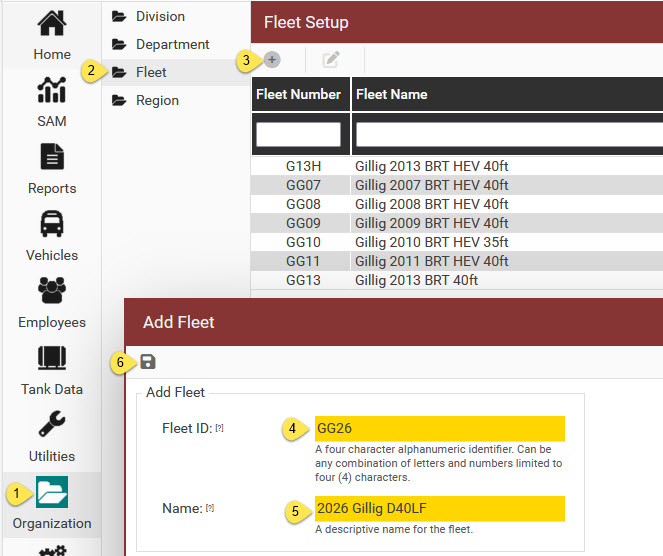Screen dimensions: 663x556
Task: Open the Vehicles bus icon
Action: [x=52, y=223]
